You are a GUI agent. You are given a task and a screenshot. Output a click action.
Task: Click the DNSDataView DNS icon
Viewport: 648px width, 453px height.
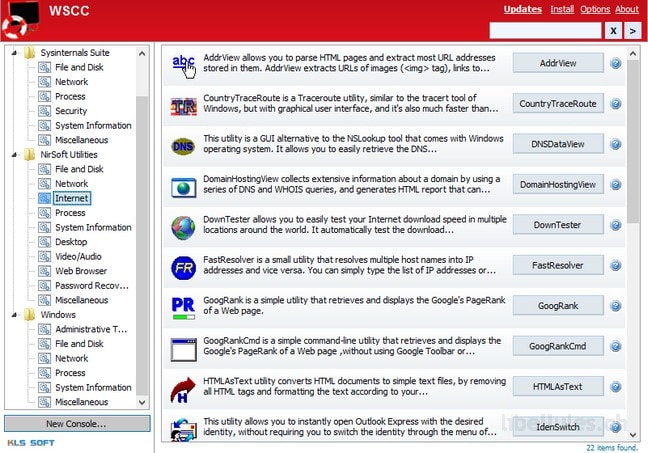coord(183,146)
